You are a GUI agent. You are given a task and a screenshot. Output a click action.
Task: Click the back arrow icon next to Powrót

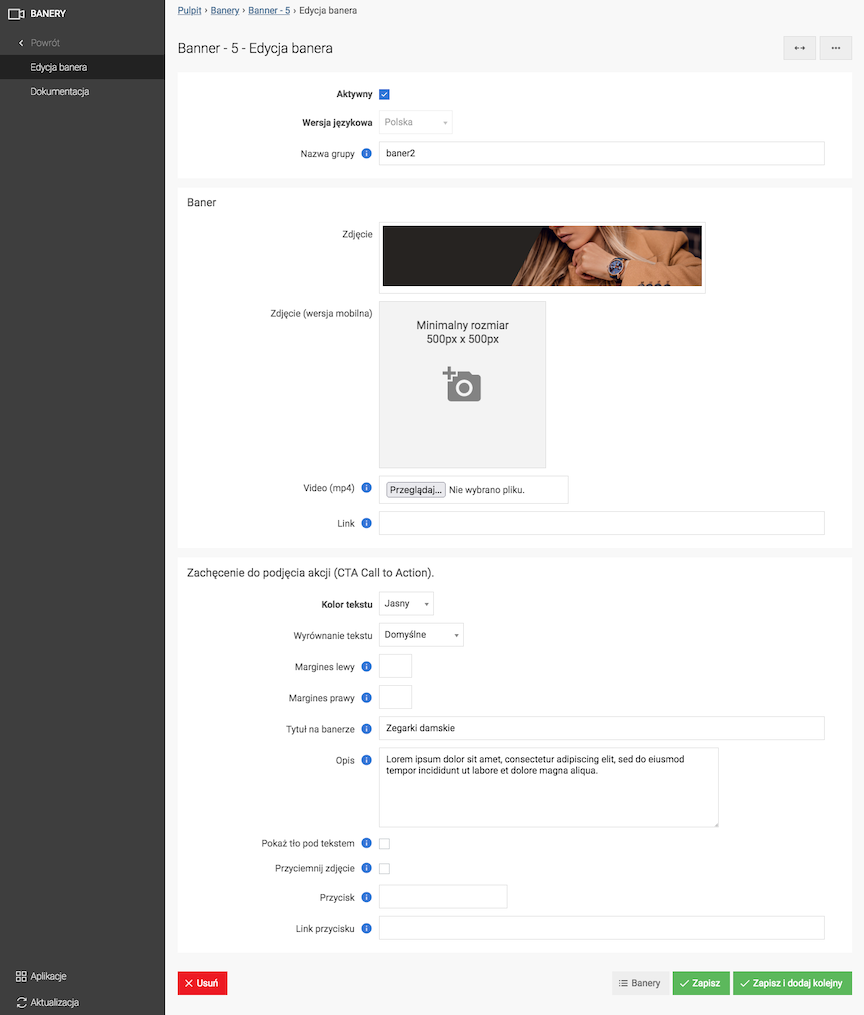click(21, 43)
